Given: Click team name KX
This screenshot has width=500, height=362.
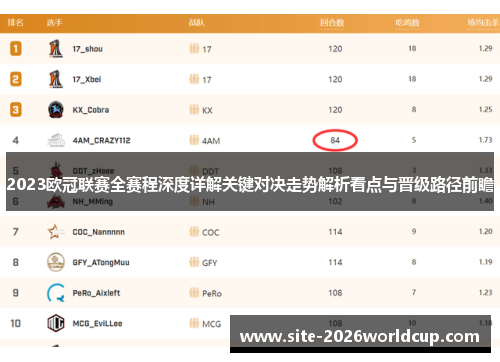Looking at the screenshot, I should pyautogui.click(x=207, y=110).
